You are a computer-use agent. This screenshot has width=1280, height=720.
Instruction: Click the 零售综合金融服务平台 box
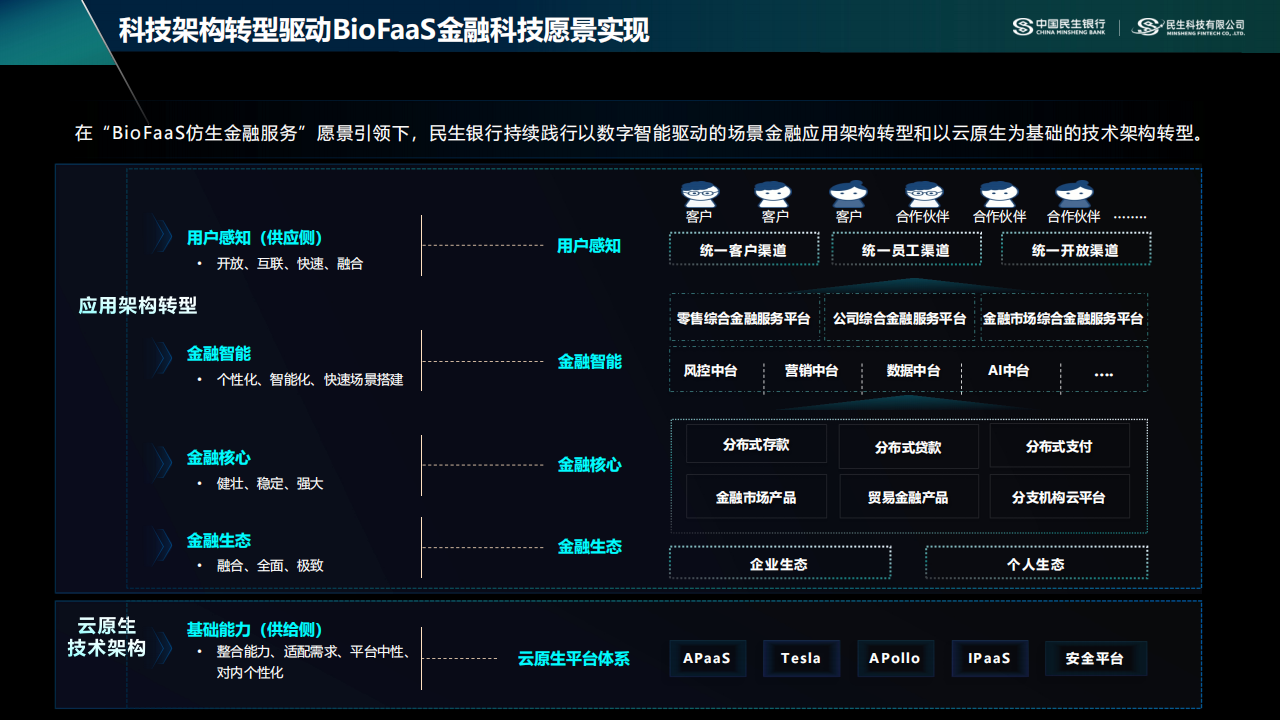(x=744, y=319)
